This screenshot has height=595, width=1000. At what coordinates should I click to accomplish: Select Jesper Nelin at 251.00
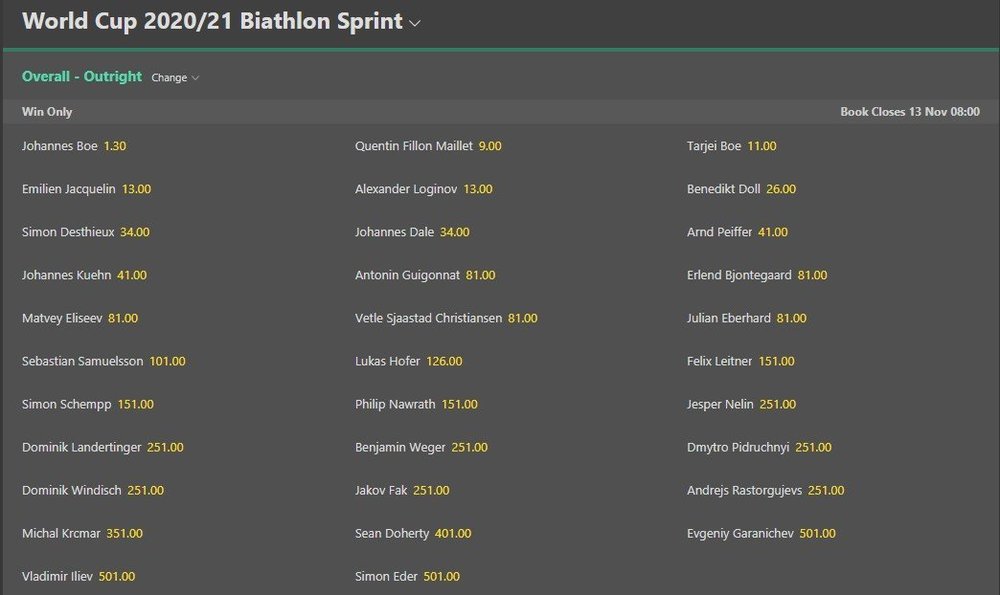pos(741,404)
